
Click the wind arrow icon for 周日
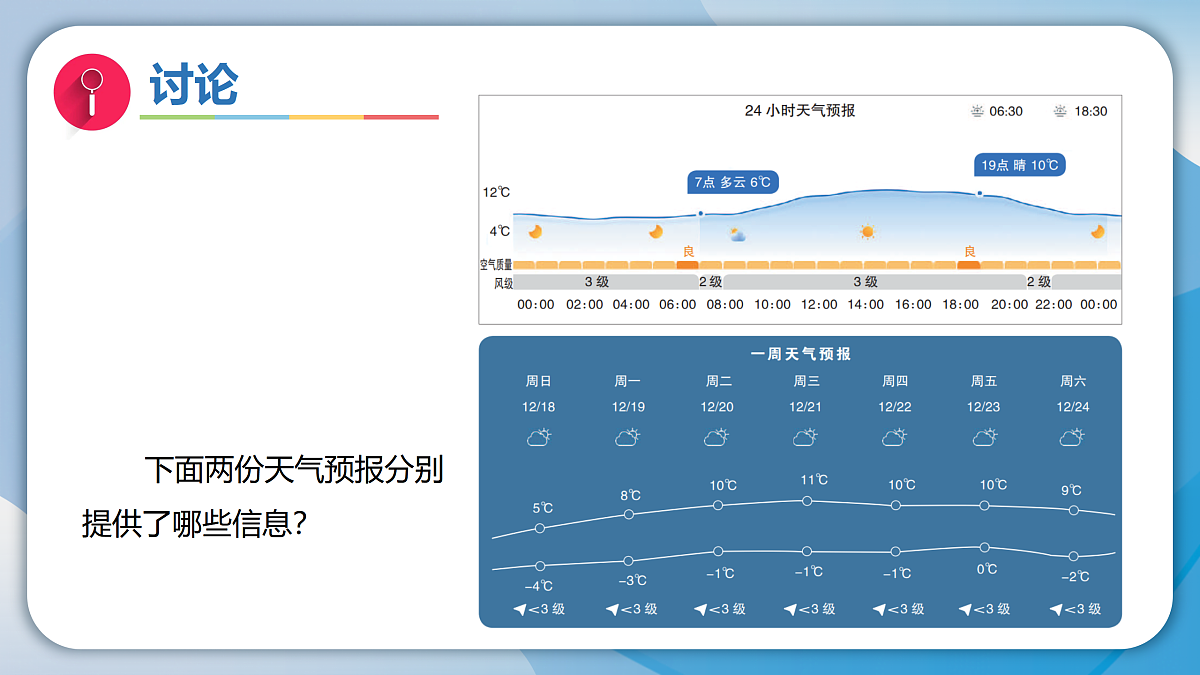520,609
